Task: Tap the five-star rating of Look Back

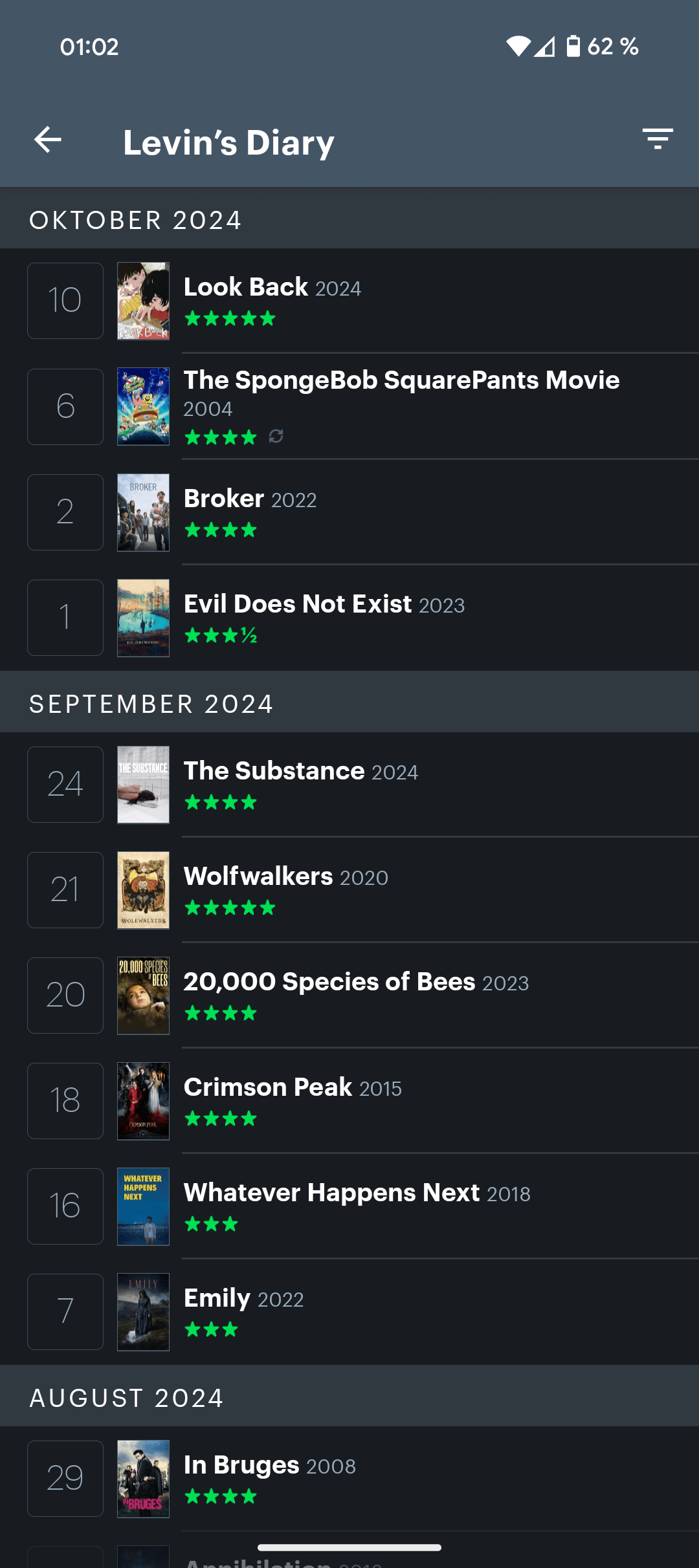Action: tap(230, 318)
